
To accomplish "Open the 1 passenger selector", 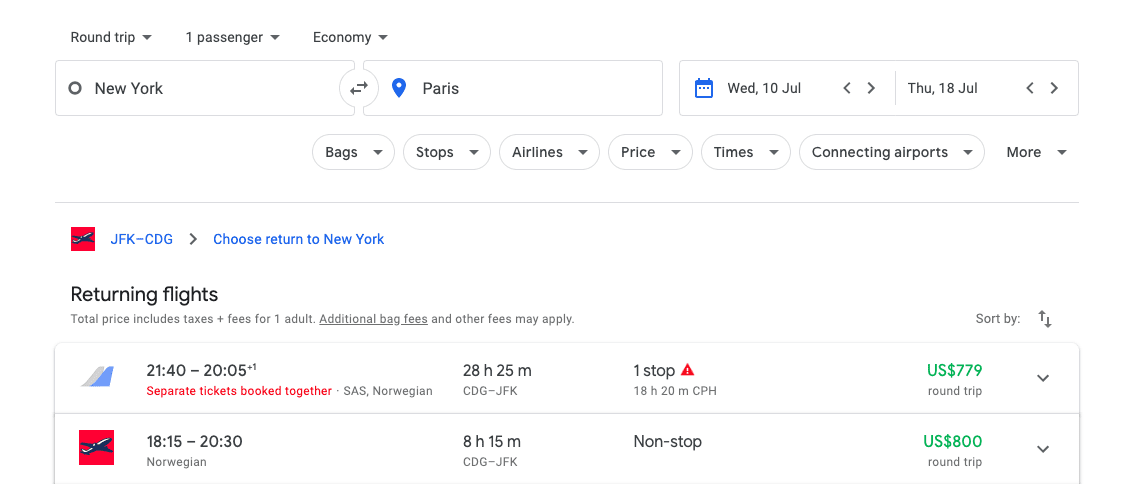I will tap(232, 37).
